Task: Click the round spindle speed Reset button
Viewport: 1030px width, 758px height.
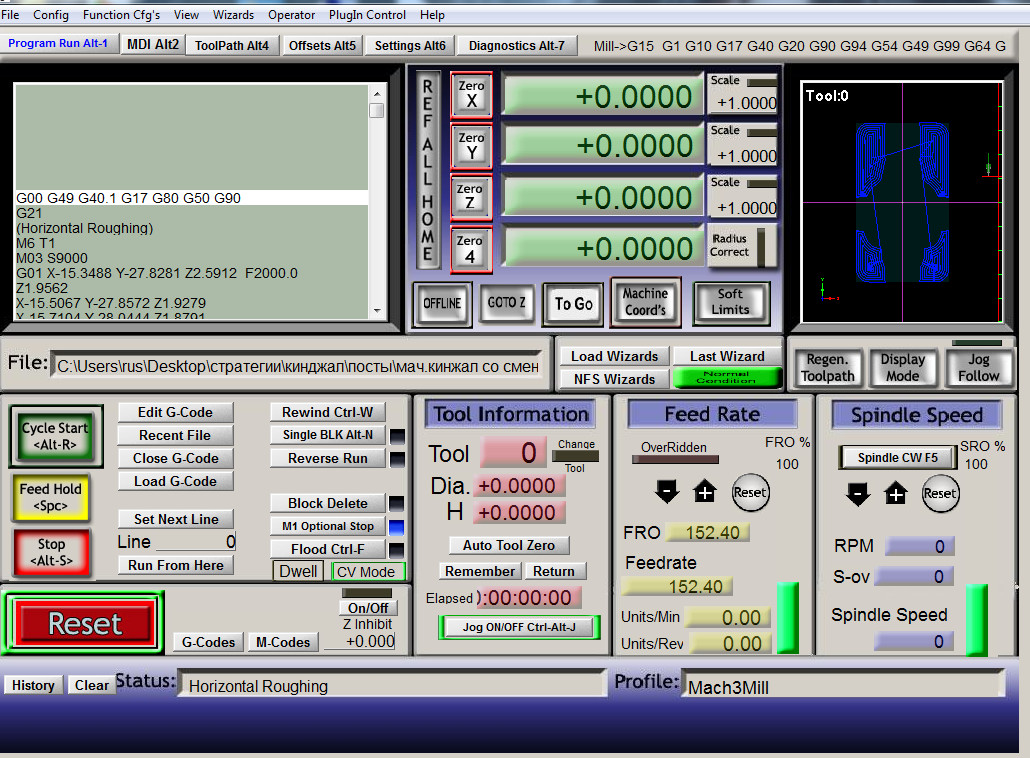Action: [940, 493]
